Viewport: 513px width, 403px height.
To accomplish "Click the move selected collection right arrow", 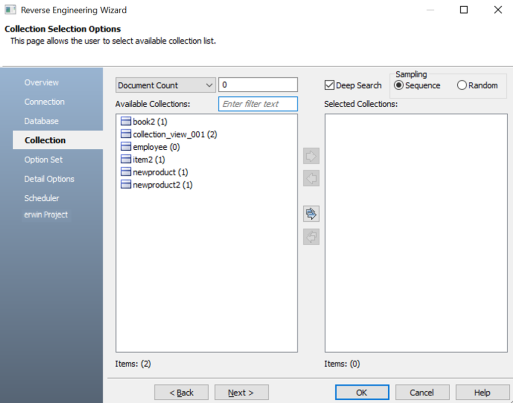I will (x=311, y=156).
